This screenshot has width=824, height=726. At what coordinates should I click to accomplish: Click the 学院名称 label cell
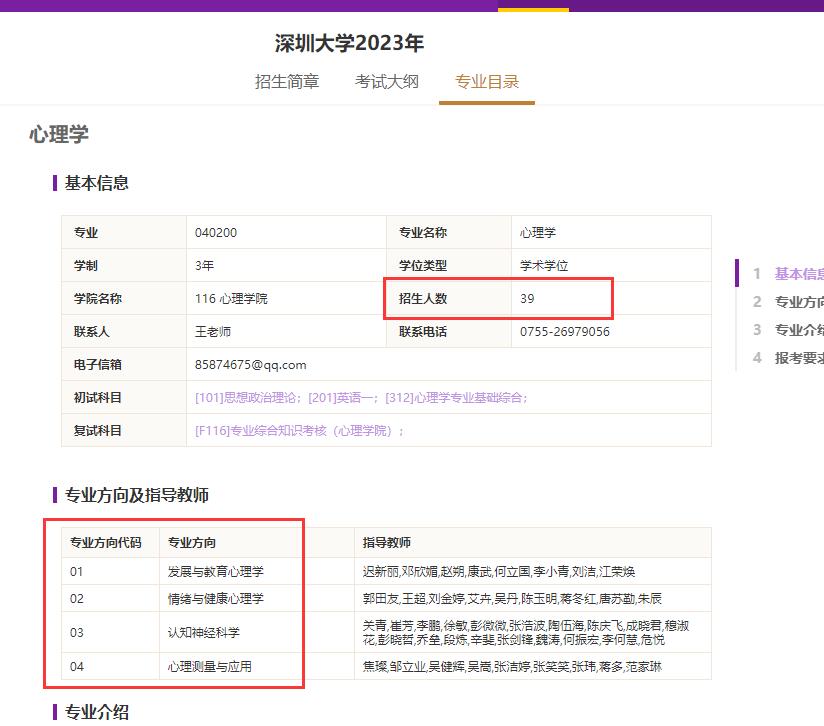(x=124, y=298)
